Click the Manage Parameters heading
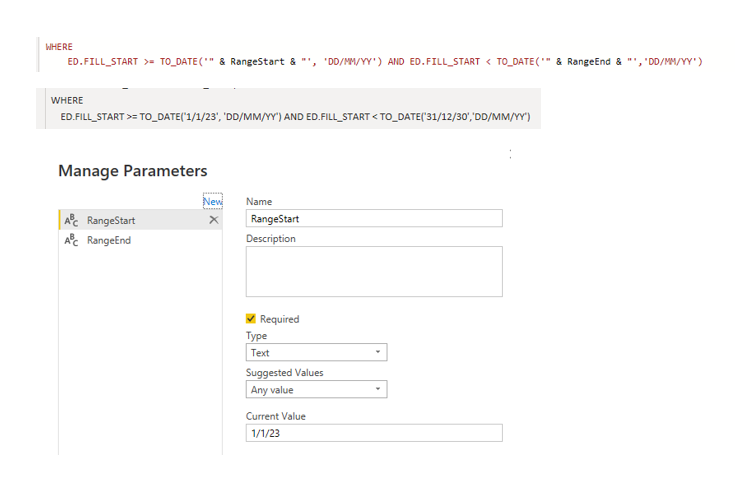Viewport: 735px width, 500px height. click(x=133, y=171)
